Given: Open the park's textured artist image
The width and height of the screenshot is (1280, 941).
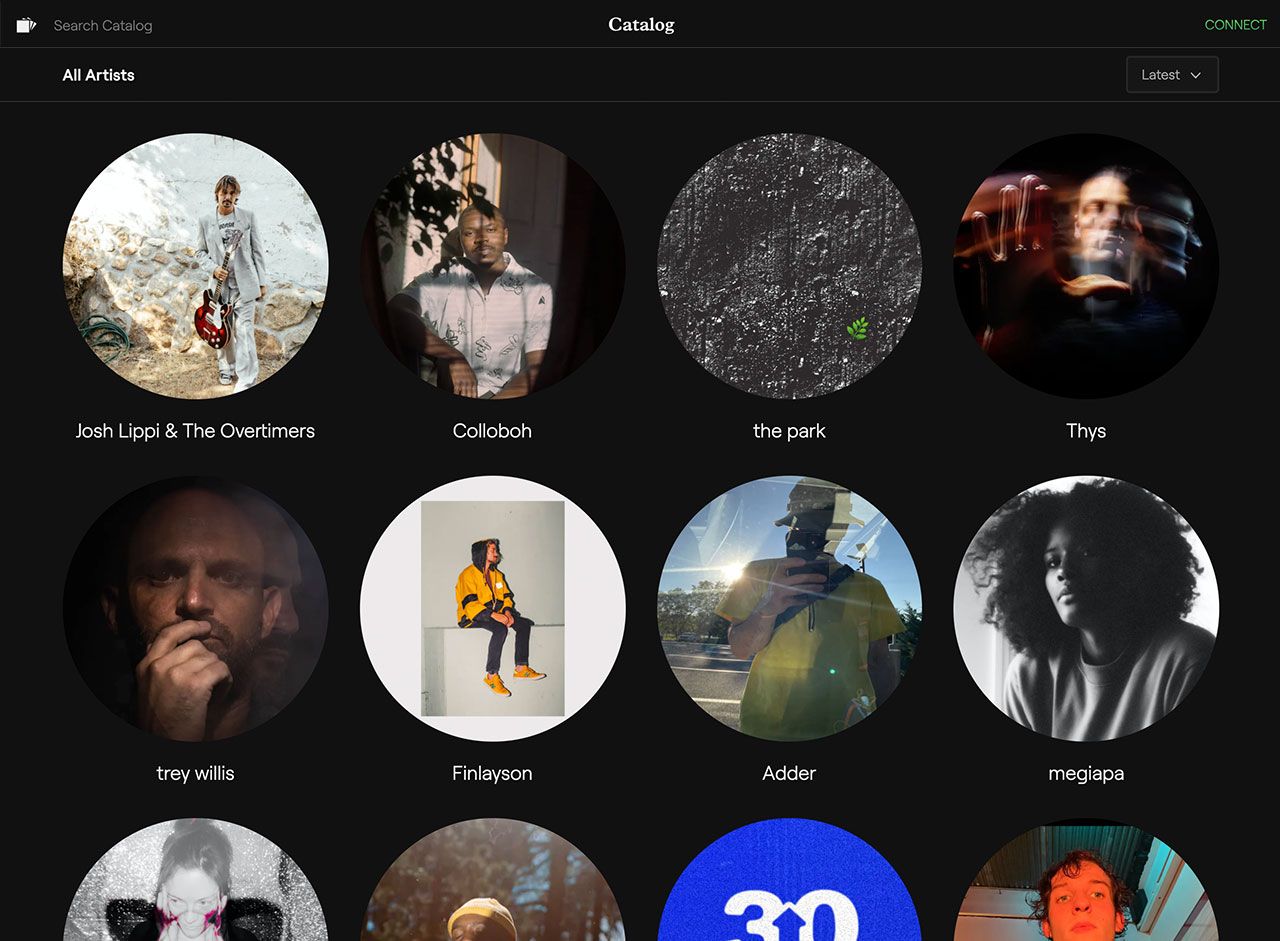Looking at the screenshot, I should point(789,266).
